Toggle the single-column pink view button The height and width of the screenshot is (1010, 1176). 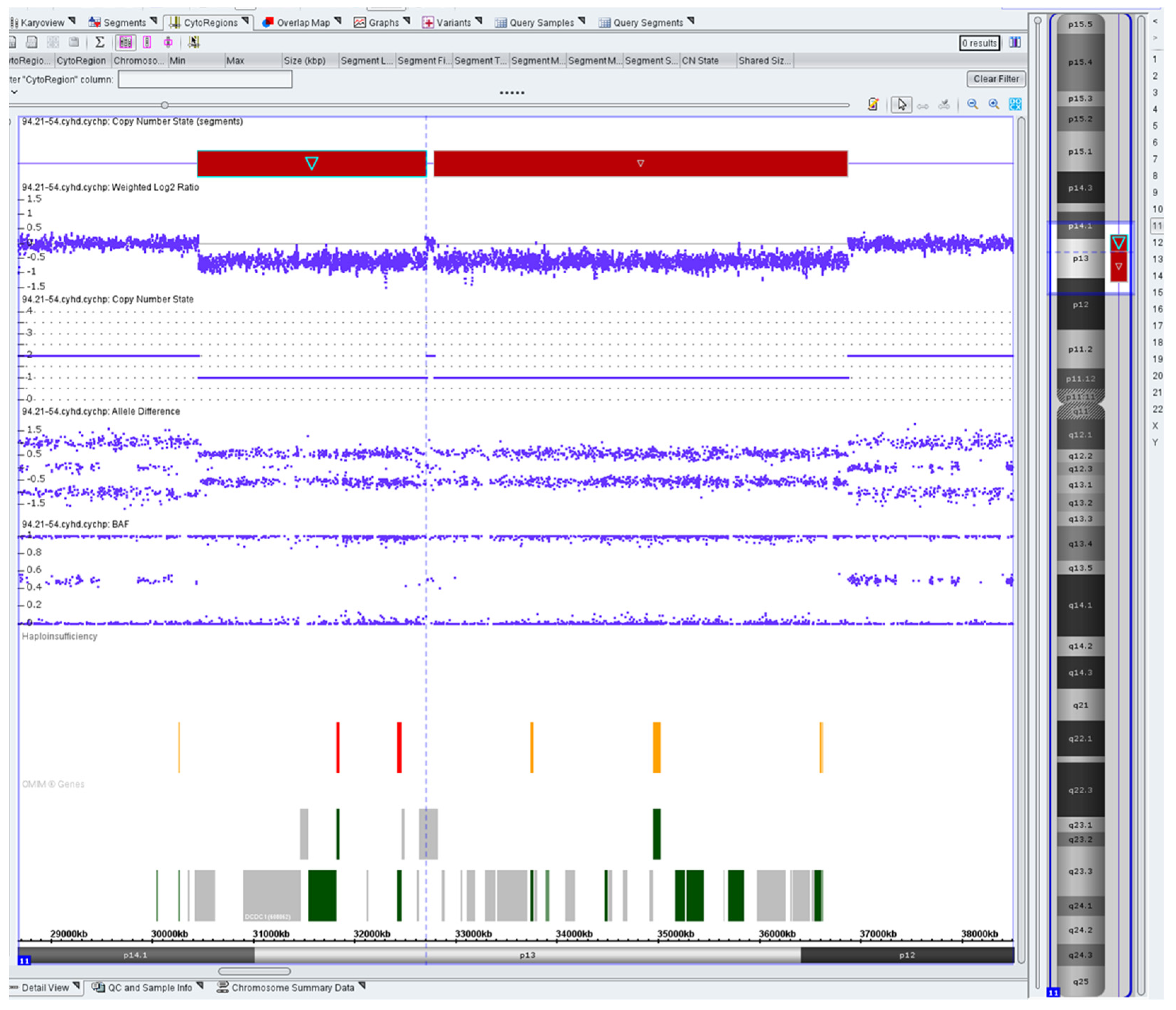point(147,42)
